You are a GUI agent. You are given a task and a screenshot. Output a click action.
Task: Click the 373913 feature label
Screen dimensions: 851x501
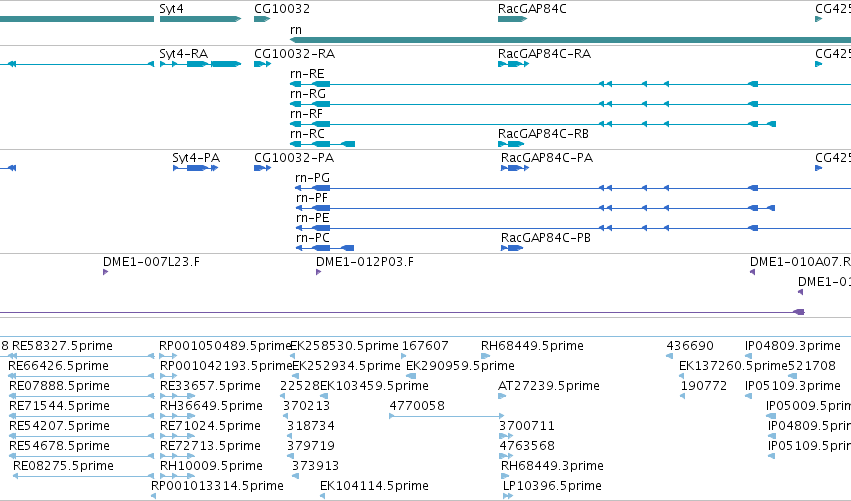click(315, 466)
